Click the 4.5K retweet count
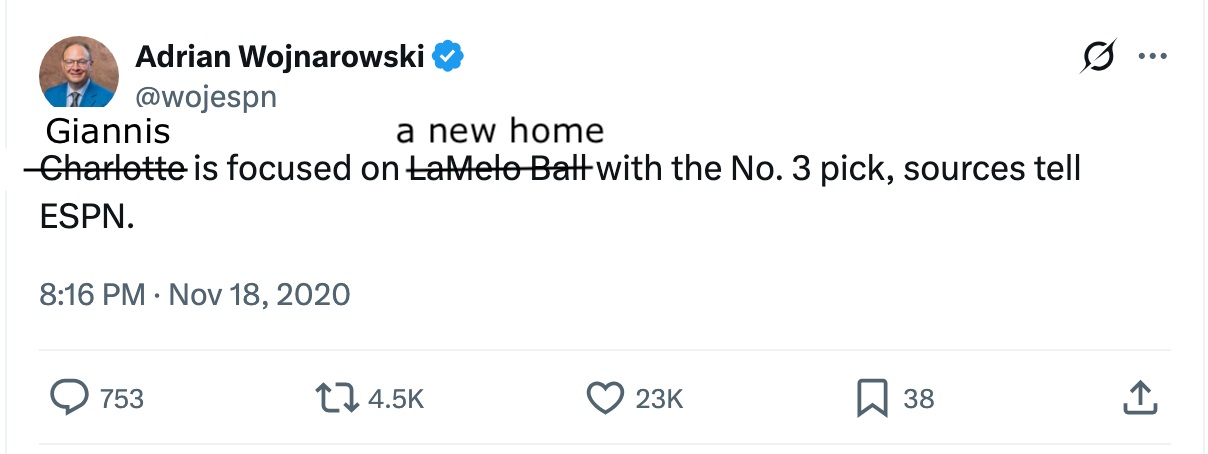Image resolution: width=1208 pixels, height=454 pixels. [x=396, y=399]
